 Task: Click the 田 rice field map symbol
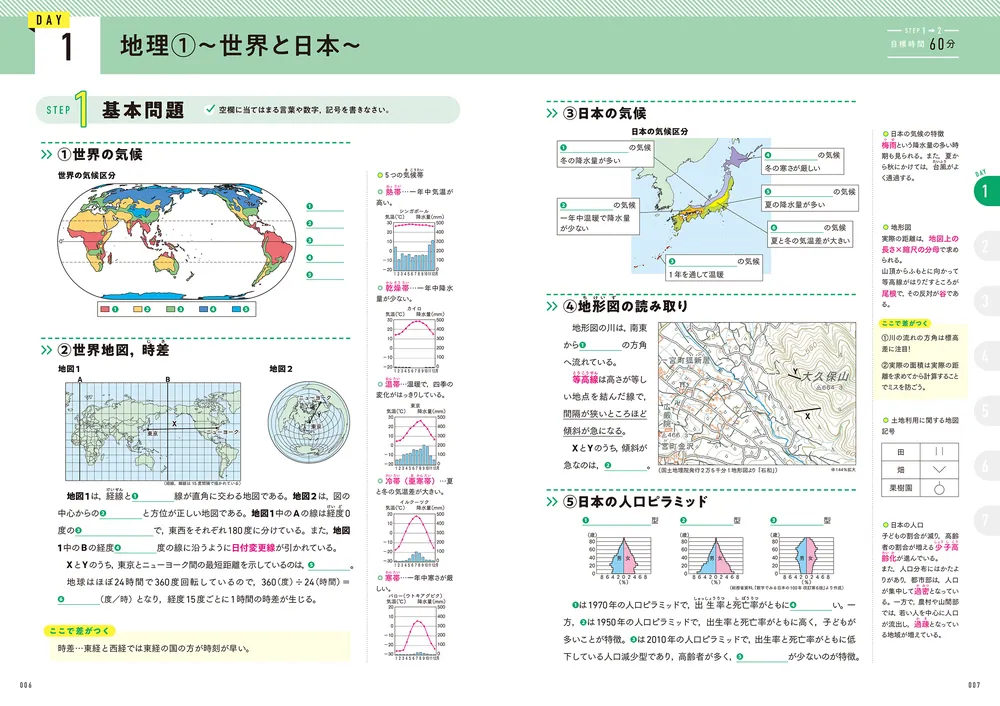coord(939,452)
